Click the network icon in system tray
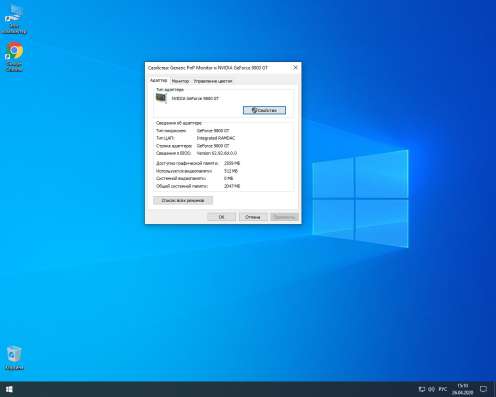Viewport: 496px width, 397px height. point(422,389)
